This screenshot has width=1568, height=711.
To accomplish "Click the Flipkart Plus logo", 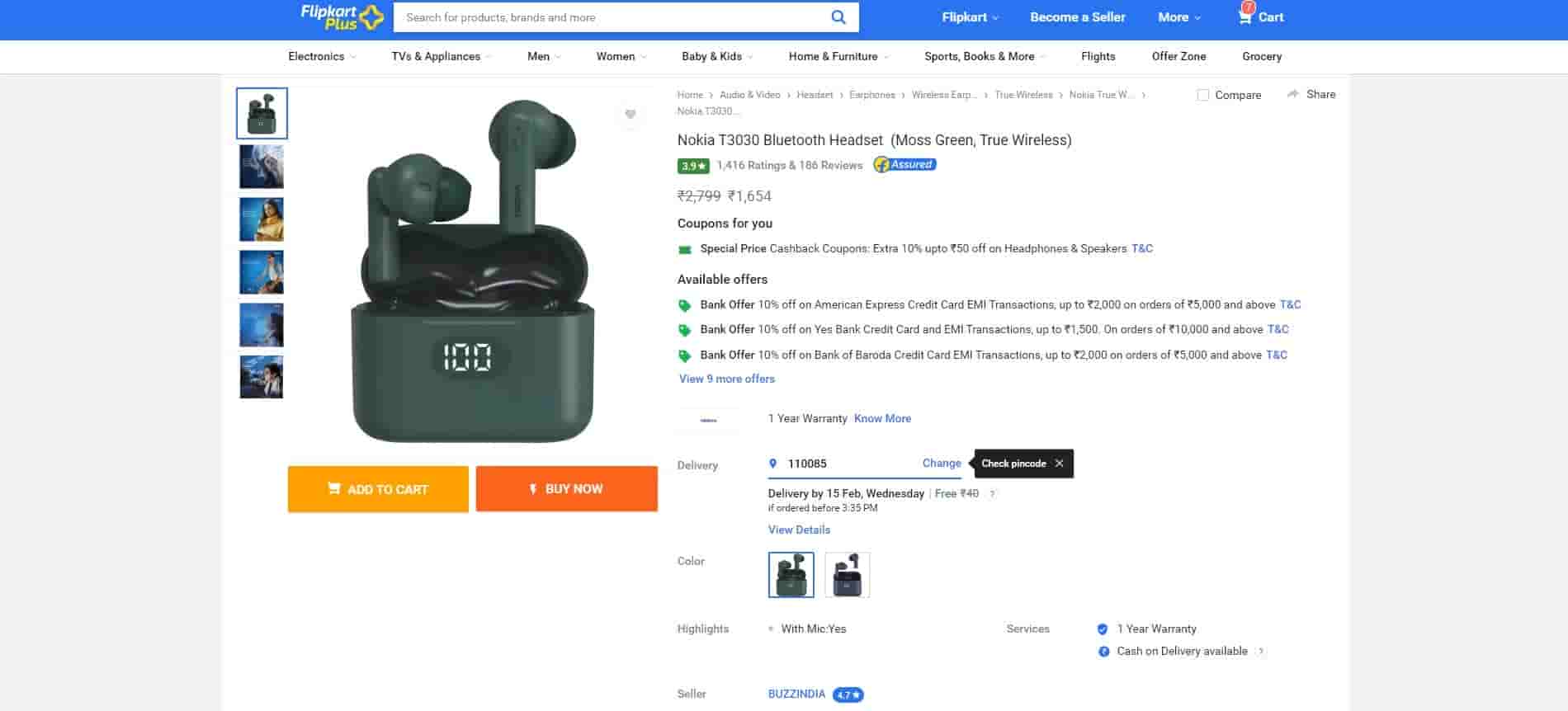I will pos(342,17).
